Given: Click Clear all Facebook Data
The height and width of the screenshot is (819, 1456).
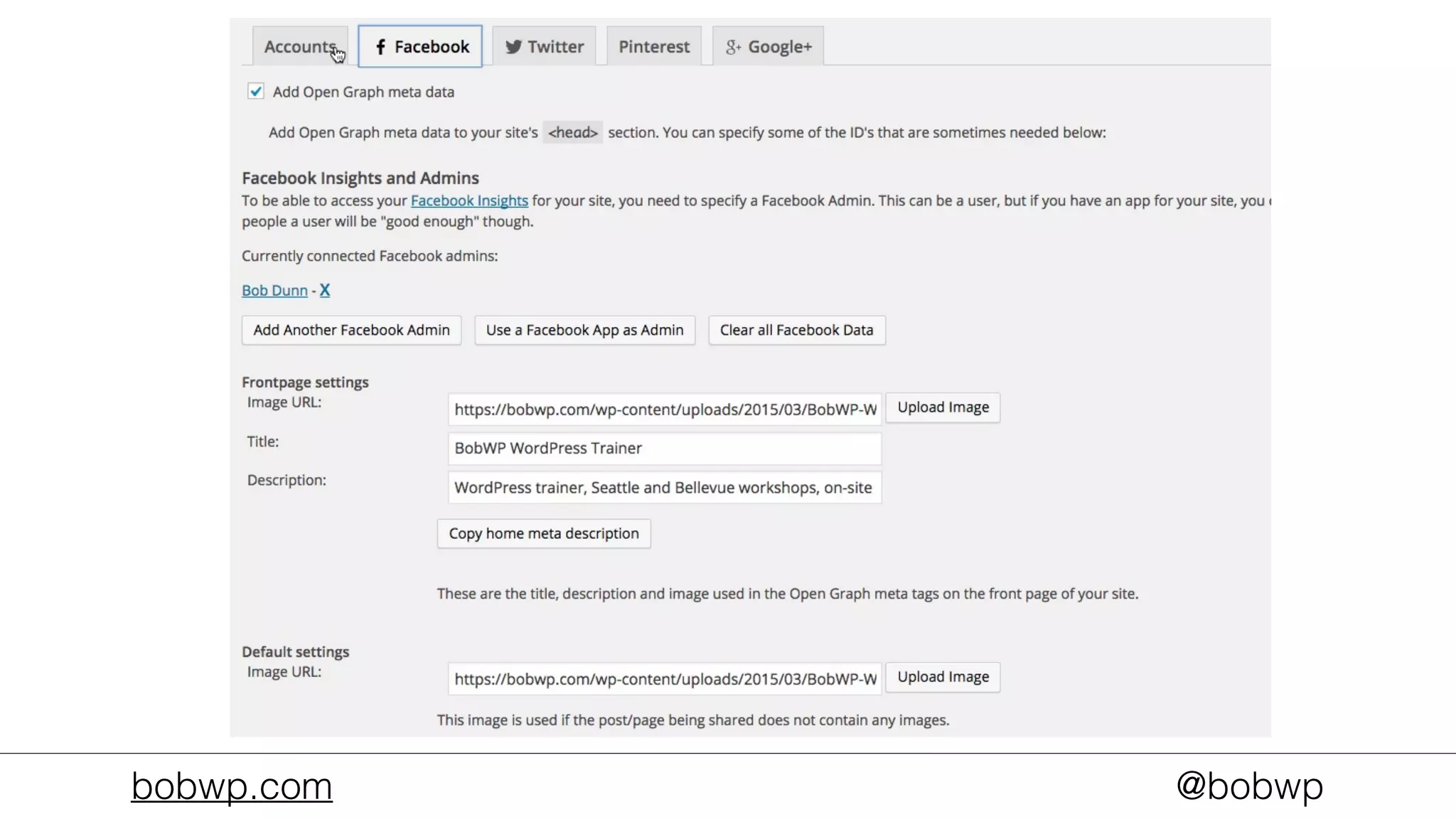Looking at the screenshot, I should coord(796,330).
